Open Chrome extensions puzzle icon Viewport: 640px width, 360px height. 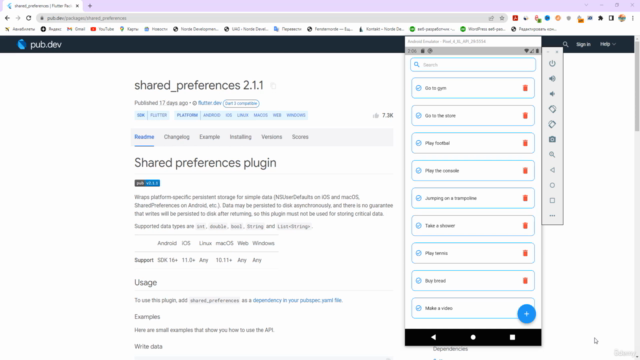pyautogui.click(x=600, y=18)
